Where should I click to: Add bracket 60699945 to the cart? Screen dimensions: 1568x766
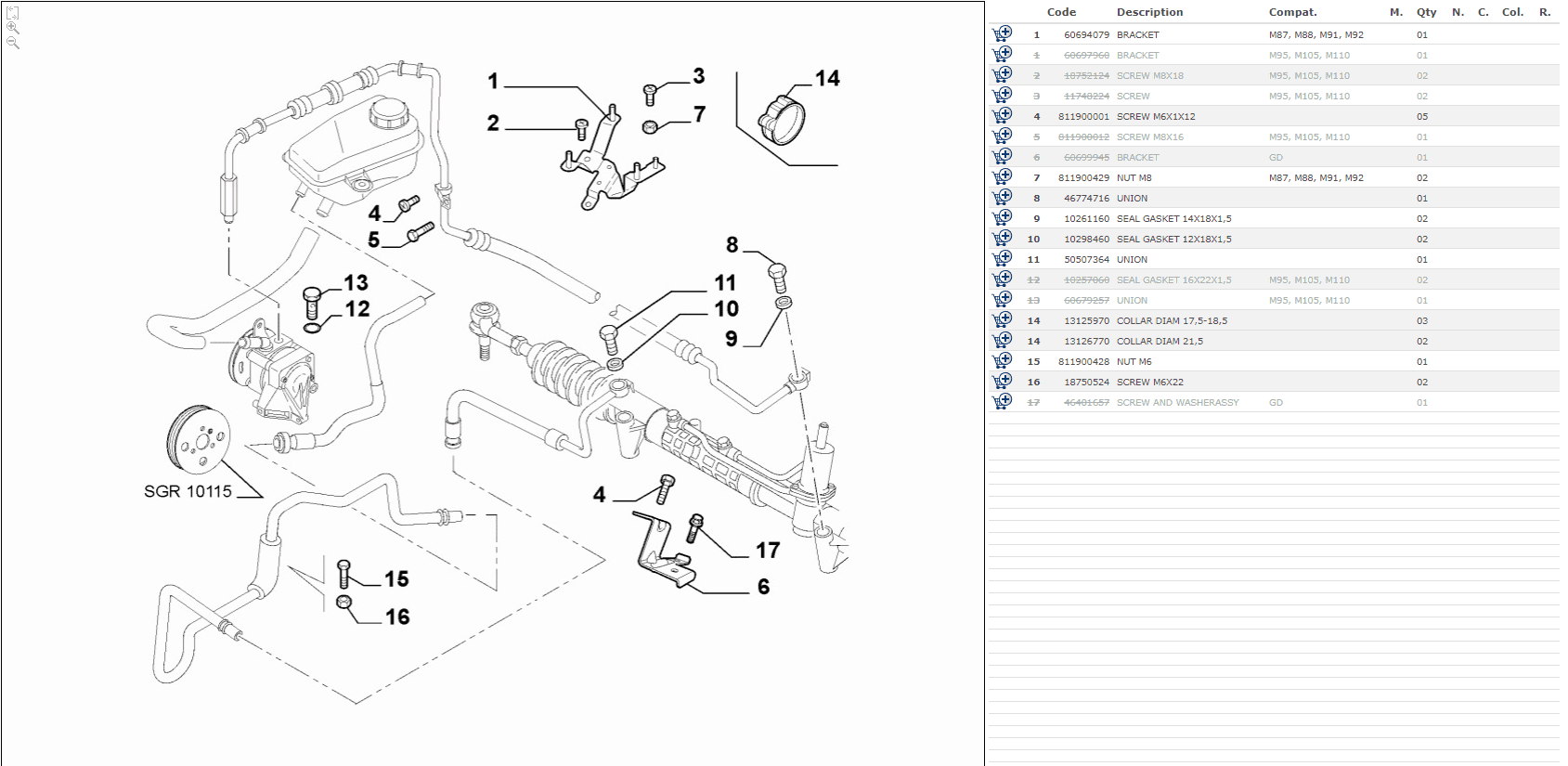click(1003, 157)
